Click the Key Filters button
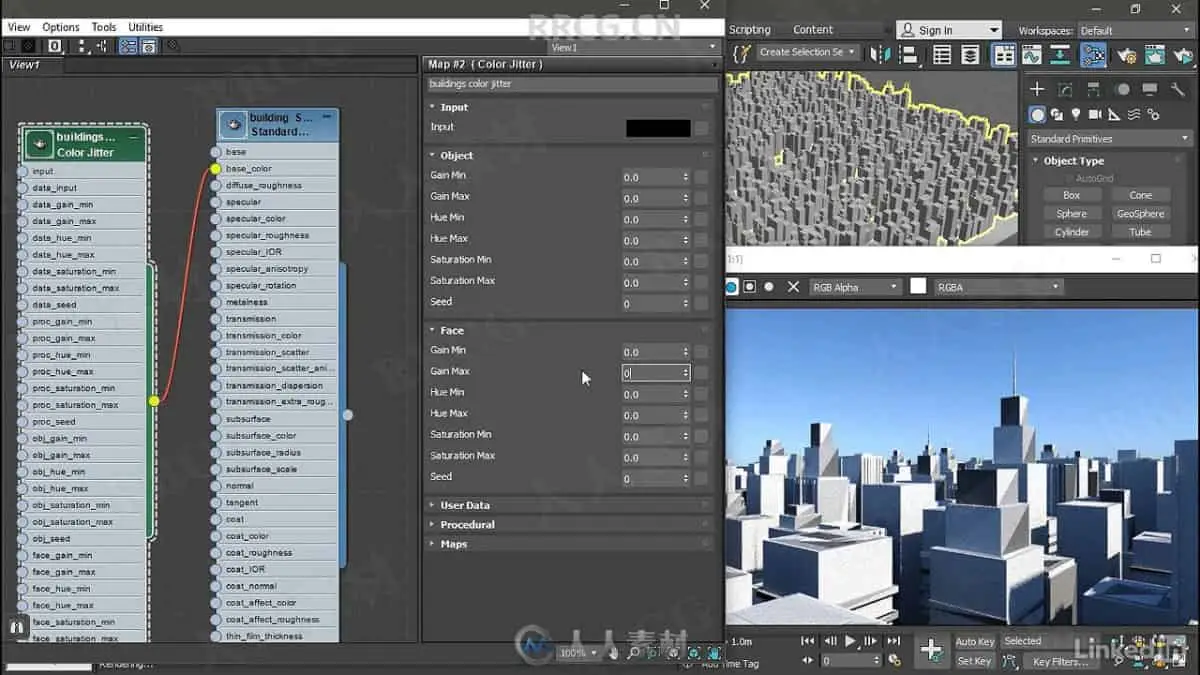 tap(1059, 662)
